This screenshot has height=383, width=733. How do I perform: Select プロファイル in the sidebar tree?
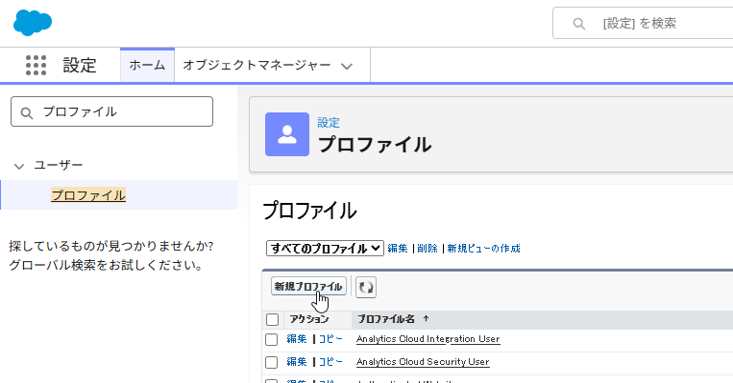click(x=88, y=195)
